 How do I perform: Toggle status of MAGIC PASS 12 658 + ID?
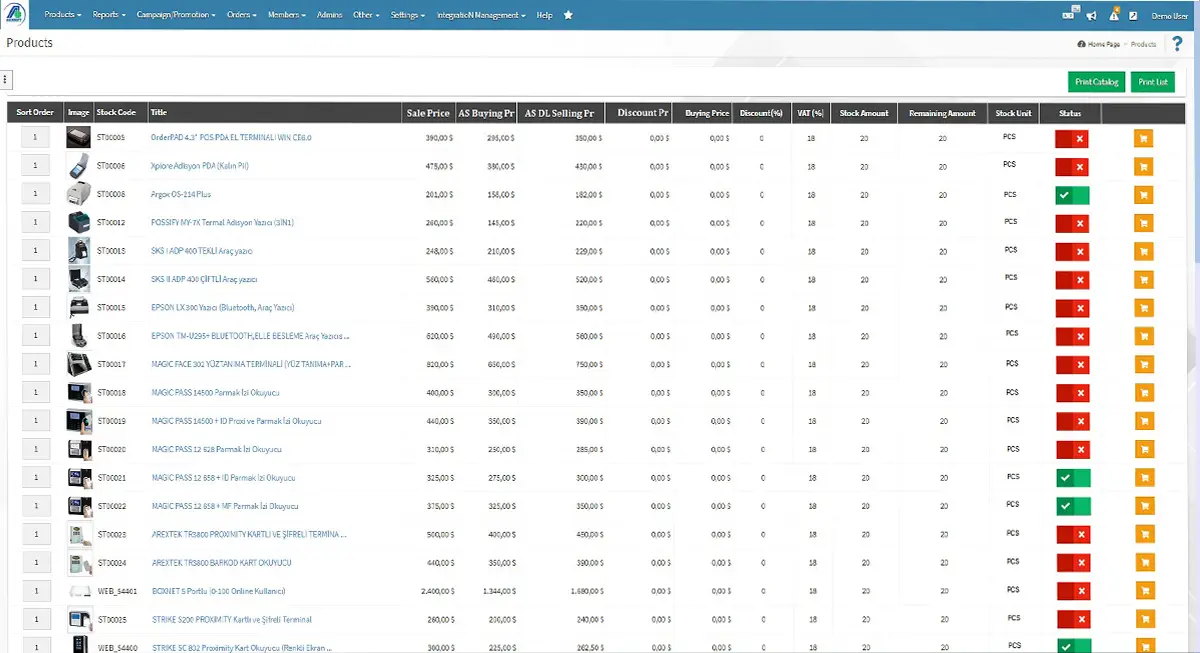(1072, 477)
